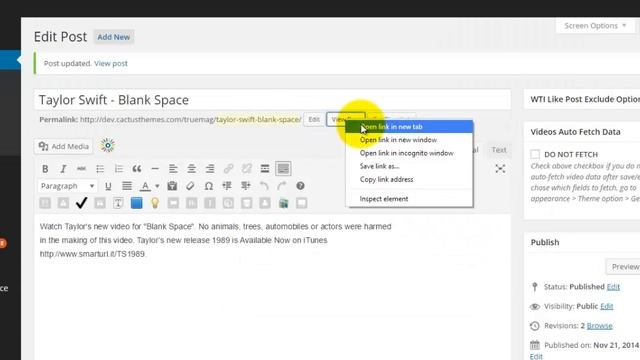
Task: Click the black checkmark shortcode icon
Action: coord(82,203)
